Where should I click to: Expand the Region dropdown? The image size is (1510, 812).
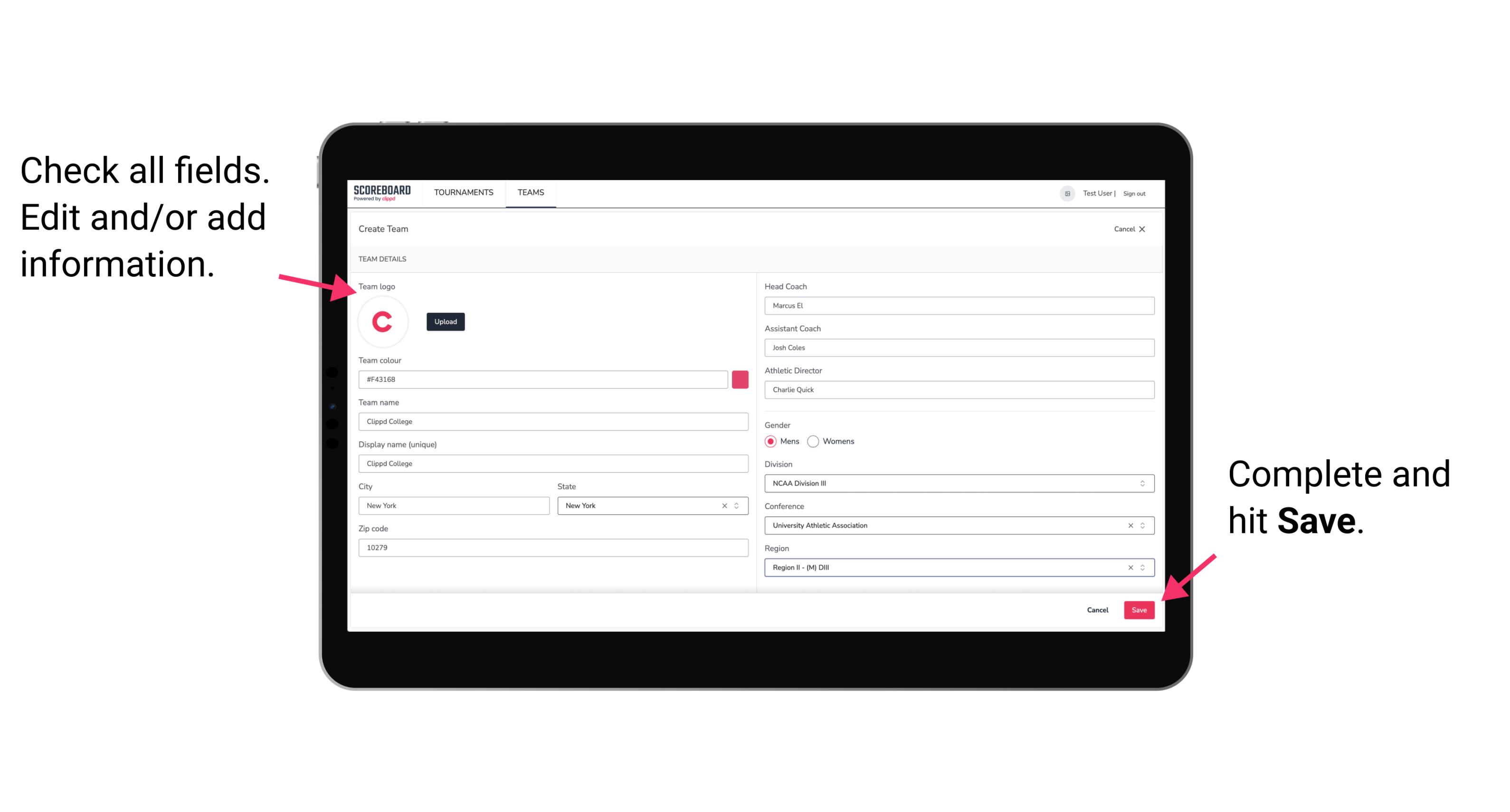tap(1143, 568)
